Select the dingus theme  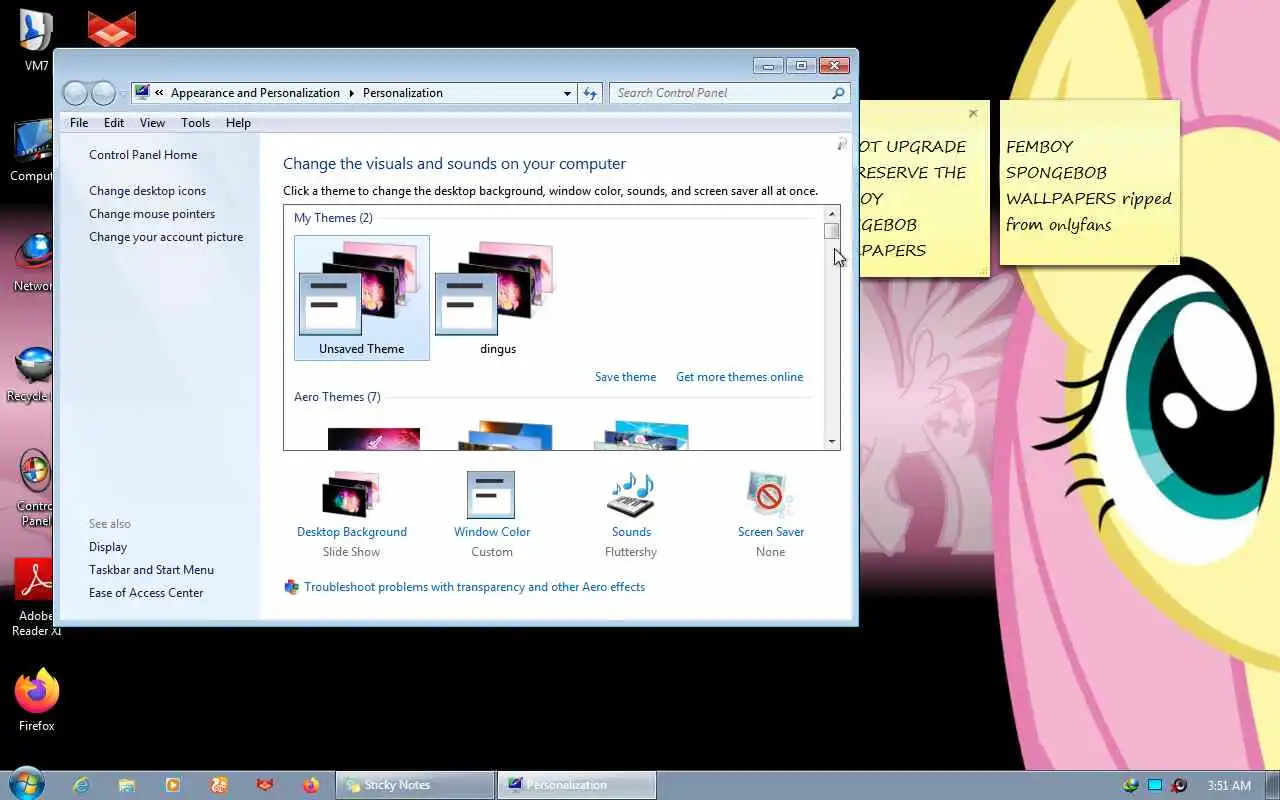(x=497, y=298)
